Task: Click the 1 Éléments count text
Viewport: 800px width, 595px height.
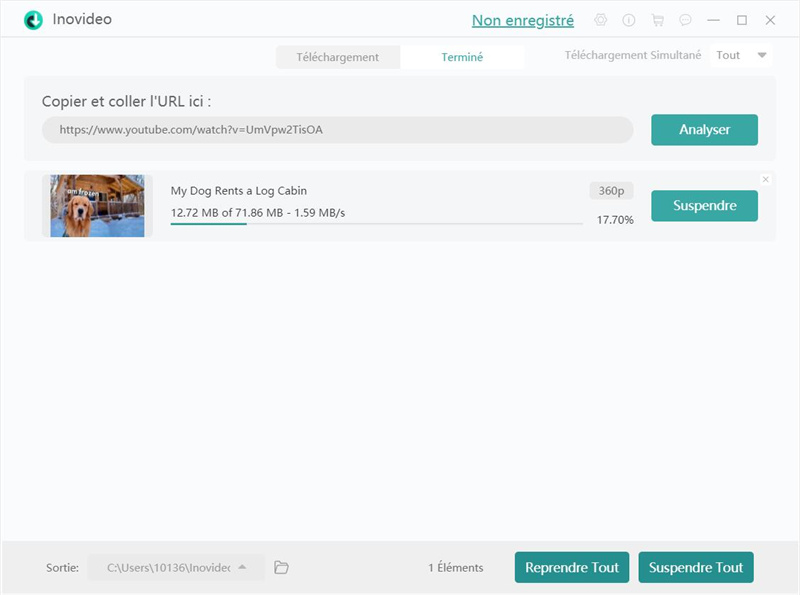Action: click(456, 567)
